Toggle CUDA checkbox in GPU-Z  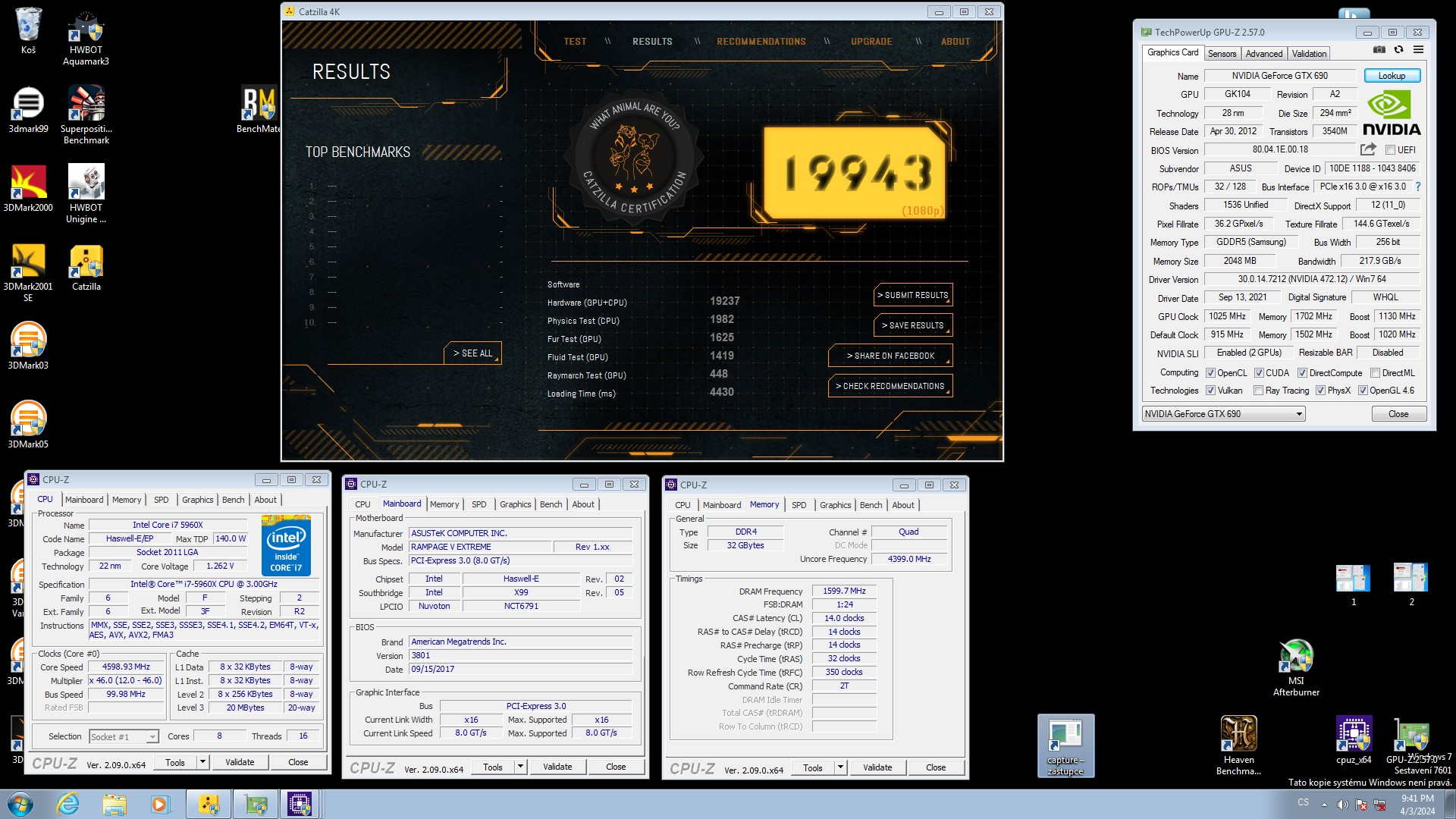[x=1259, y=373]
